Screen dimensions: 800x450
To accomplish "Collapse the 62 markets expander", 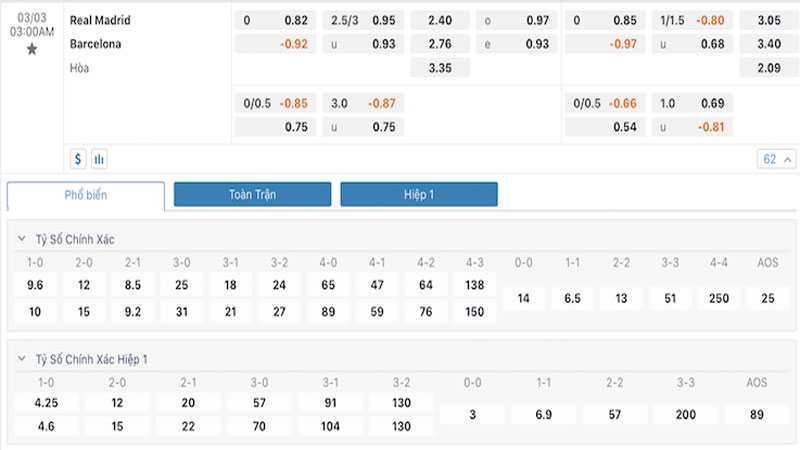I will [x=776, y=159].
